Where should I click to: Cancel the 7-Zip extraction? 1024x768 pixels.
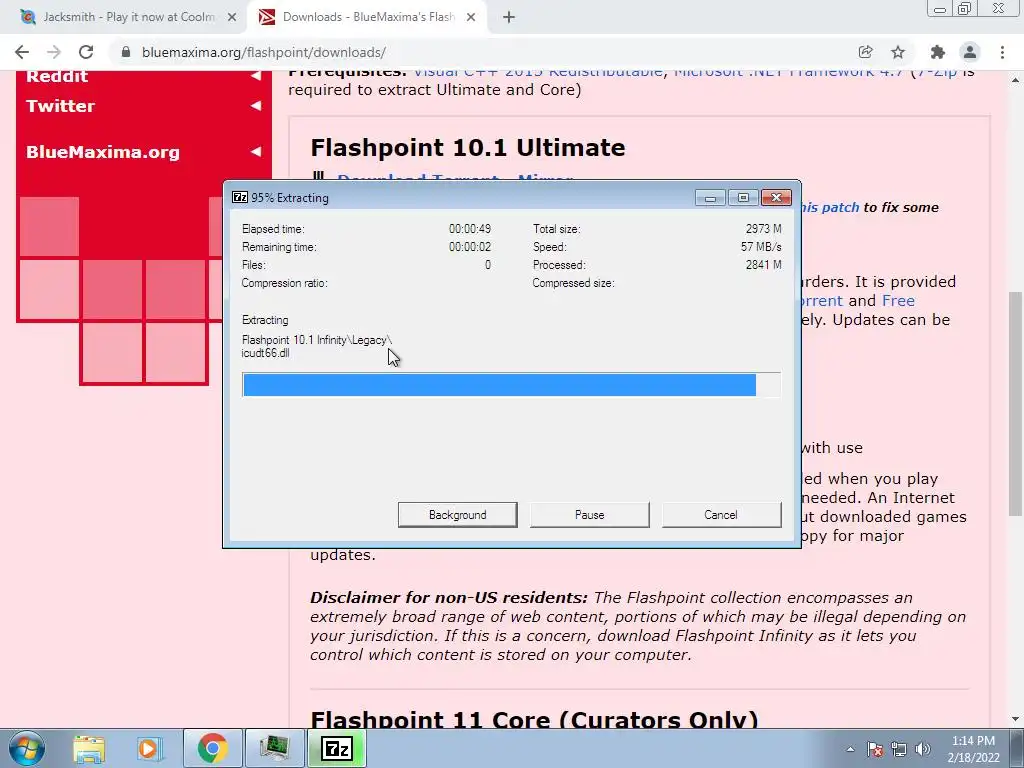click(x=721, y=515)
